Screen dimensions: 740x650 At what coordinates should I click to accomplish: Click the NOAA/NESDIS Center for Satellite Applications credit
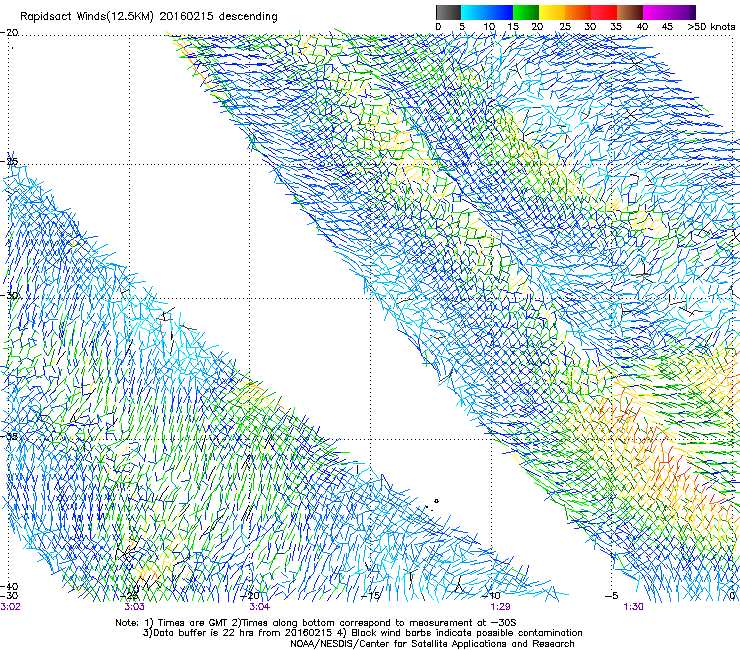(x=432, y=644)
